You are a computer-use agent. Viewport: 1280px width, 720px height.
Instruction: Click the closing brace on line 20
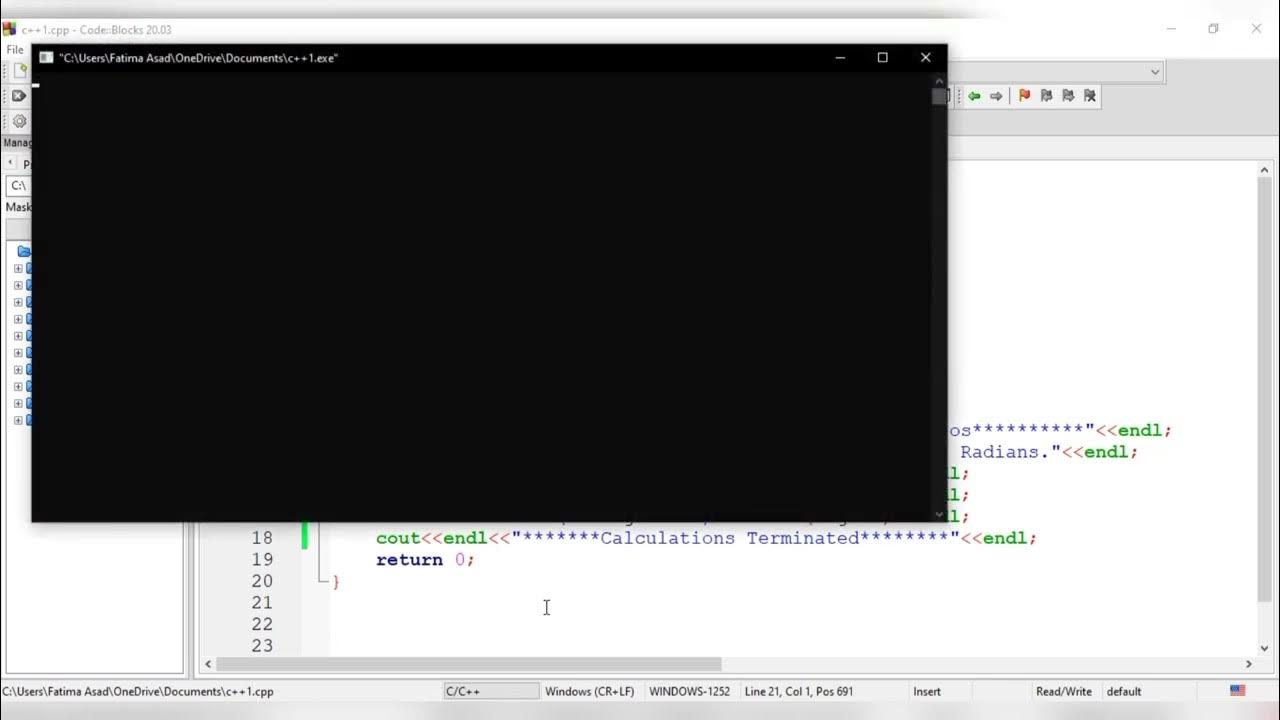pos(336,582)
